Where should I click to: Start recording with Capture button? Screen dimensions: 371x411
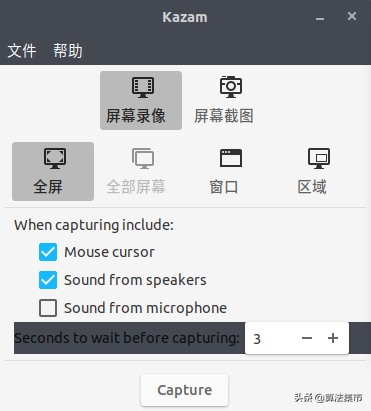click(184, 390)
